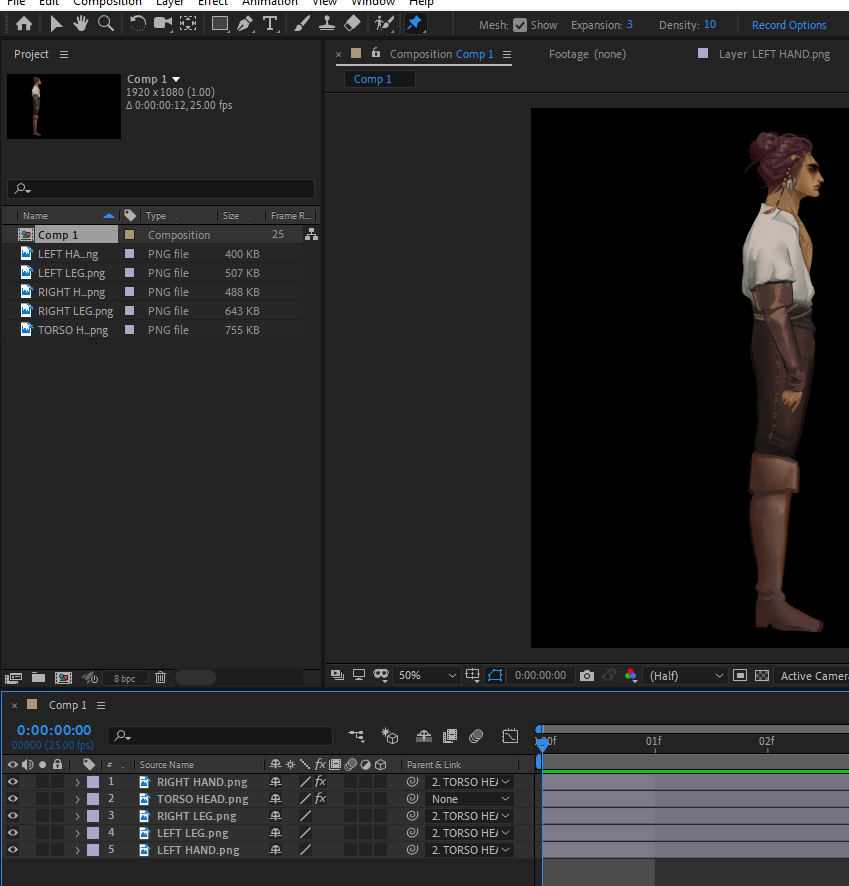Hide the RIGHT HAND.png layer
This screenshot has height=886, width=849.
(x=13, y=782)
